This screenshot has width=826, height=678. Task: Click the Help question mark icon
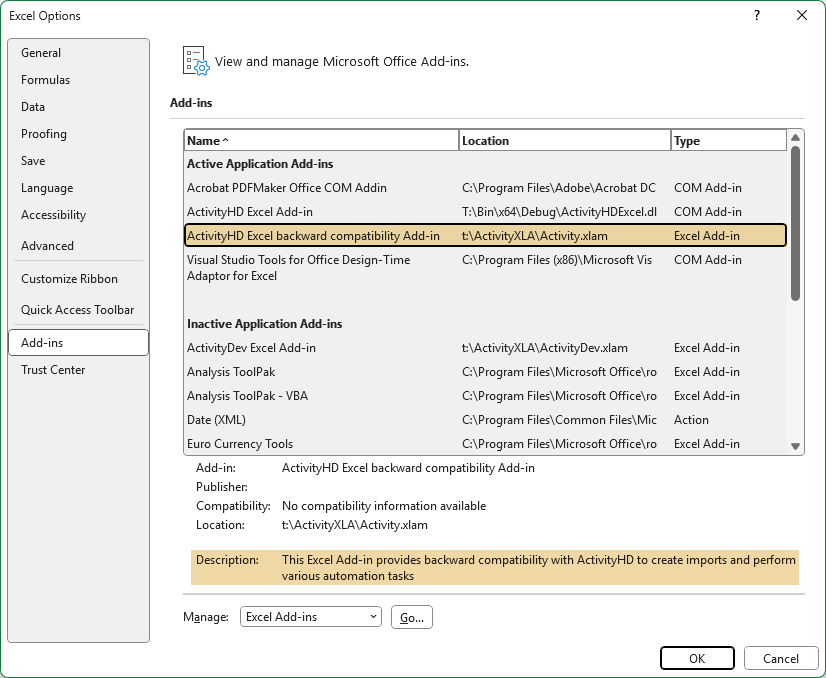point(756,15)
